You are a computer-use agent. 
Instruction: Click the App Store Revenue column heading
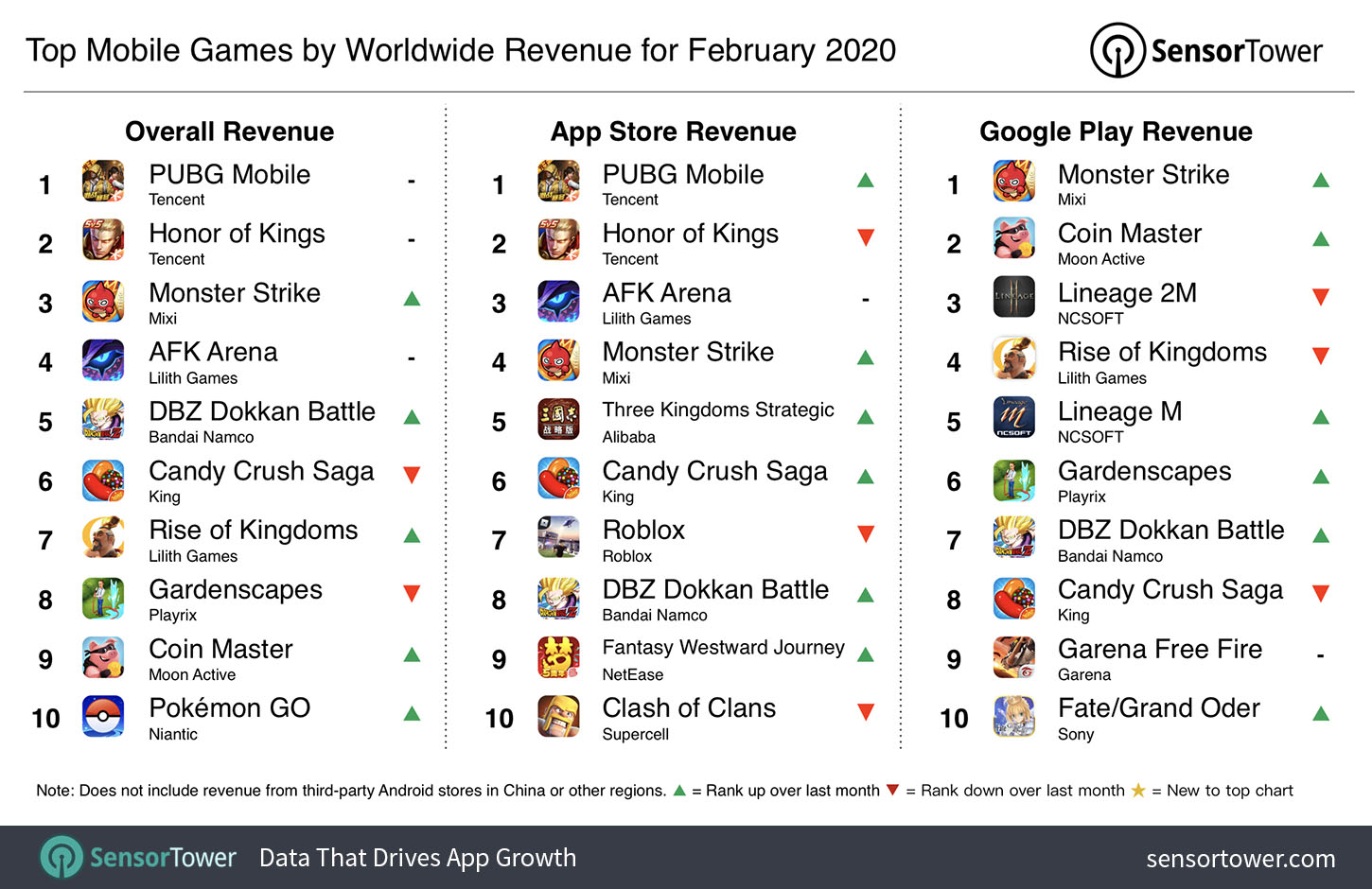[x=674, y=131]
